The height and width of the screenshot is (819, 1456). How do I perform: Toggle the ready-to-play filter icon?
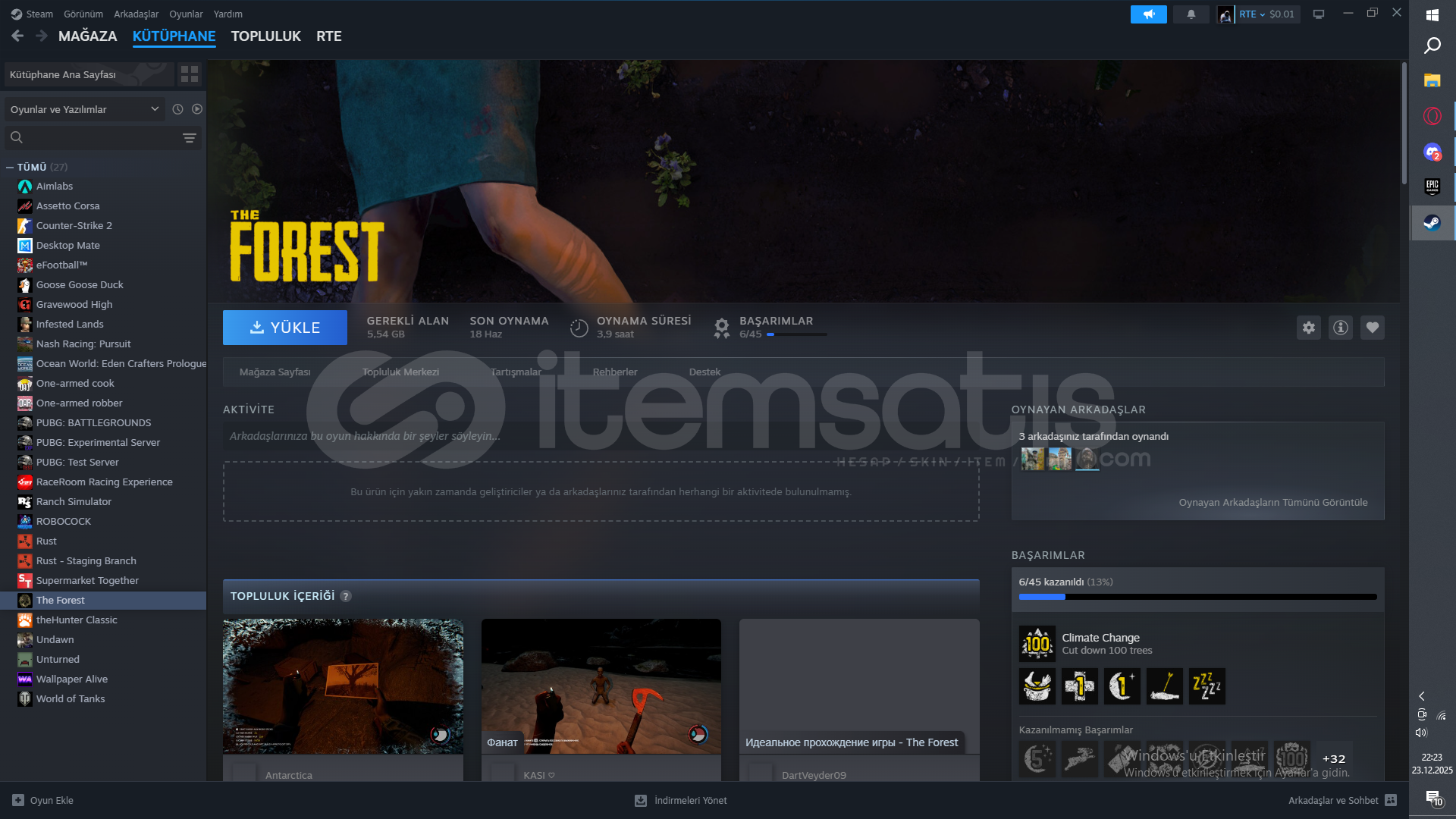[197, 109]
